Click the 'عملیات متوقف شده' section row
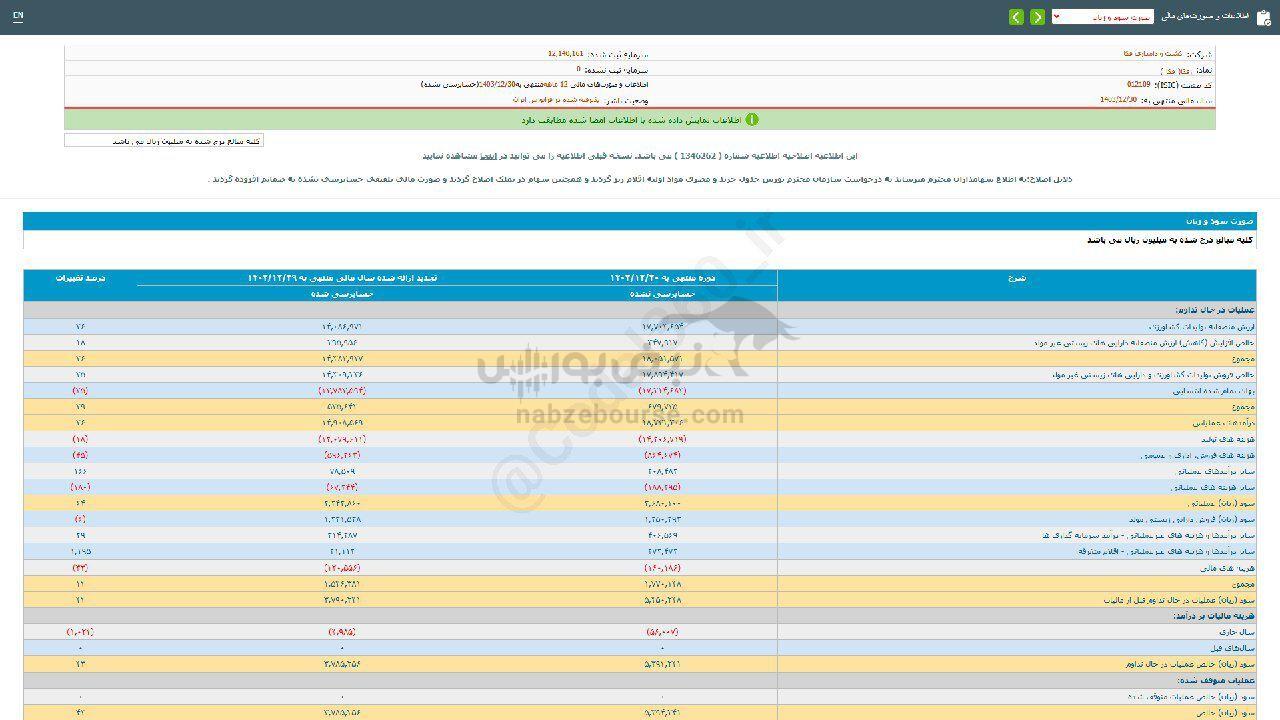 pos(1220,680)
